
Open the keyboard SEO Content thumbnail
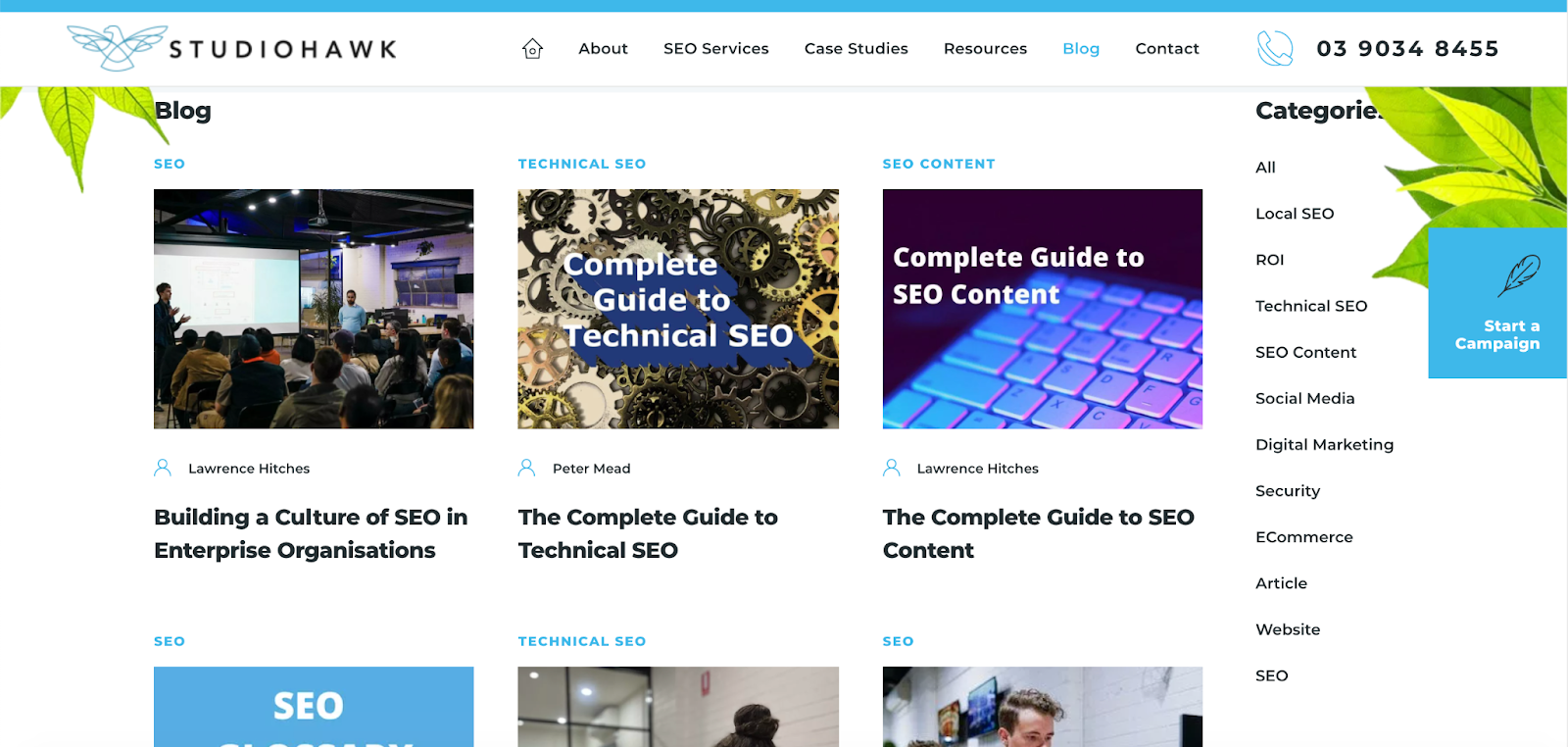click(1042, 309)
